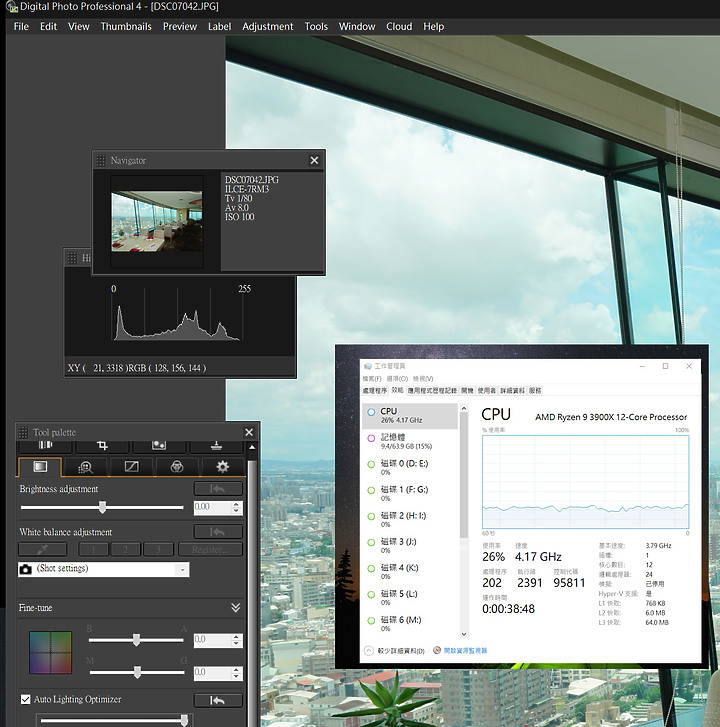Open the Thumbnails menu
Viewport: 720px width, 727px height.
pyautogui.click(x=126, y=26)
